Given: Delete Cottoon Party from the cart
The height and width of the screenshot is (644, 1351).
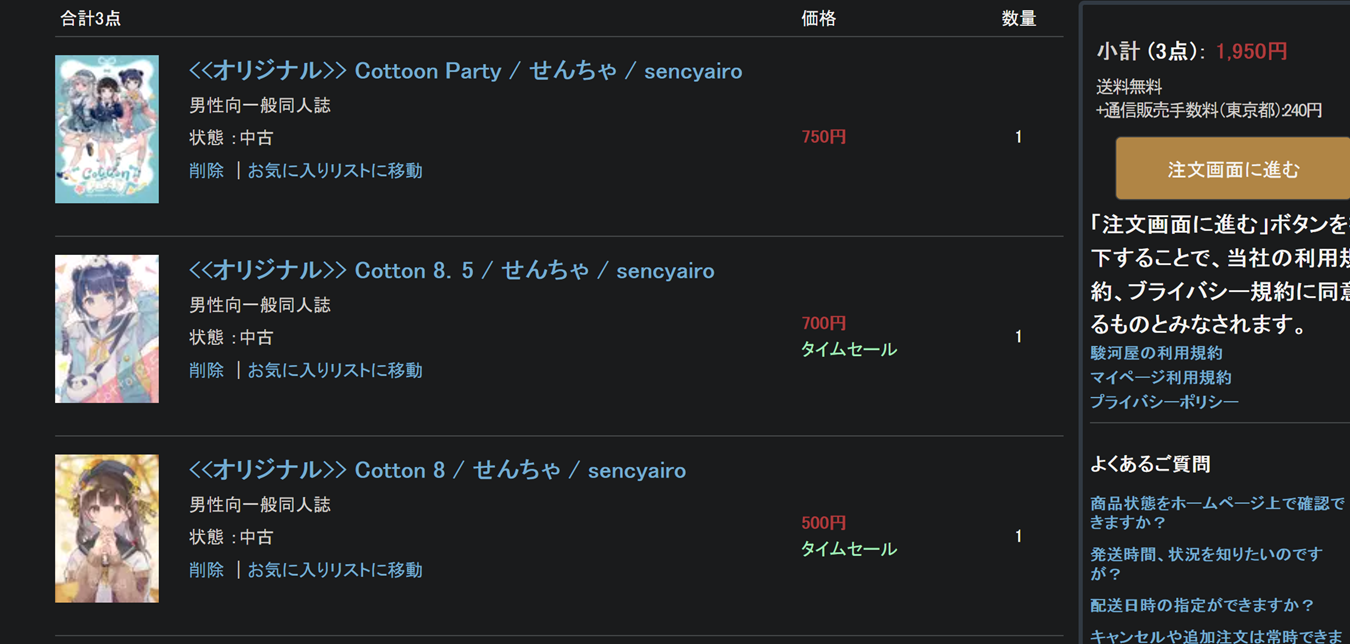Looking at the screenshot, I should click(x=206, y=171).
